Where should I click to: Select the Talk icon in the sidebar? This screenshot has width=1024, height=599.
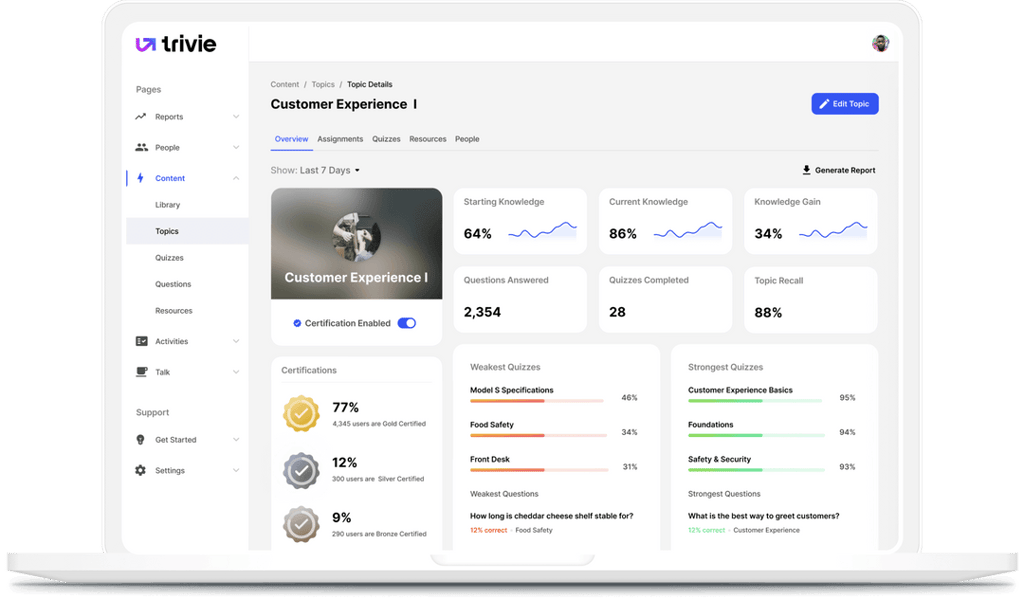pos(140,371)
